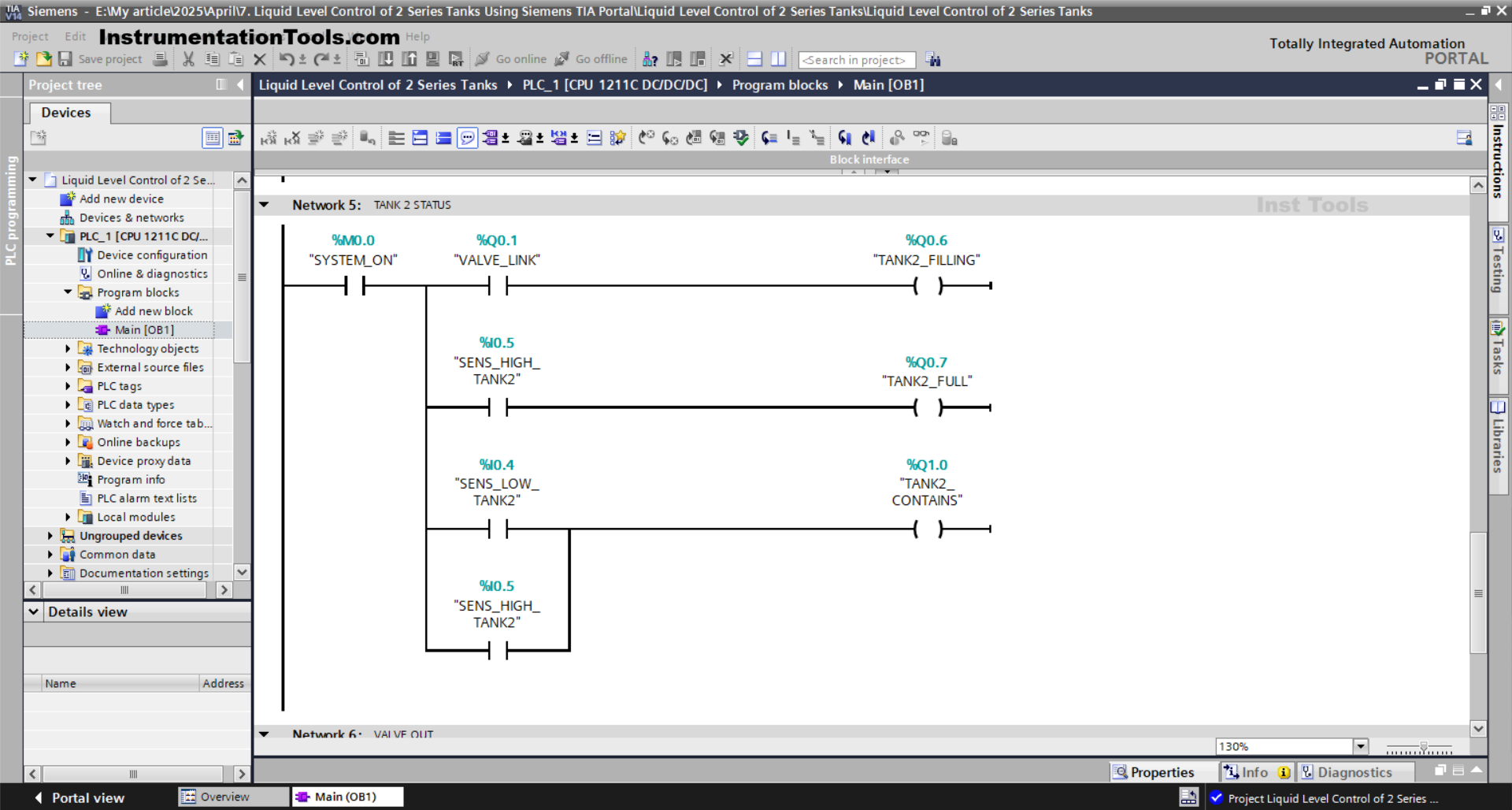Switch to the Diagnostics tab

coord(1356,772)
